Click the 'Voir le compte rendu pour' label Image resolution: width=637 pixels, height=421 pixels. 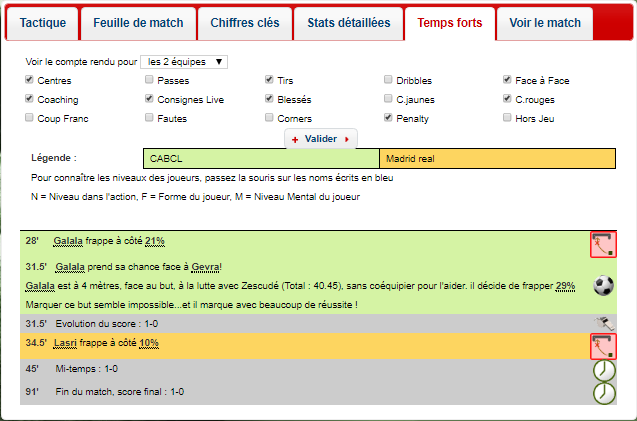tap(81, 62)
